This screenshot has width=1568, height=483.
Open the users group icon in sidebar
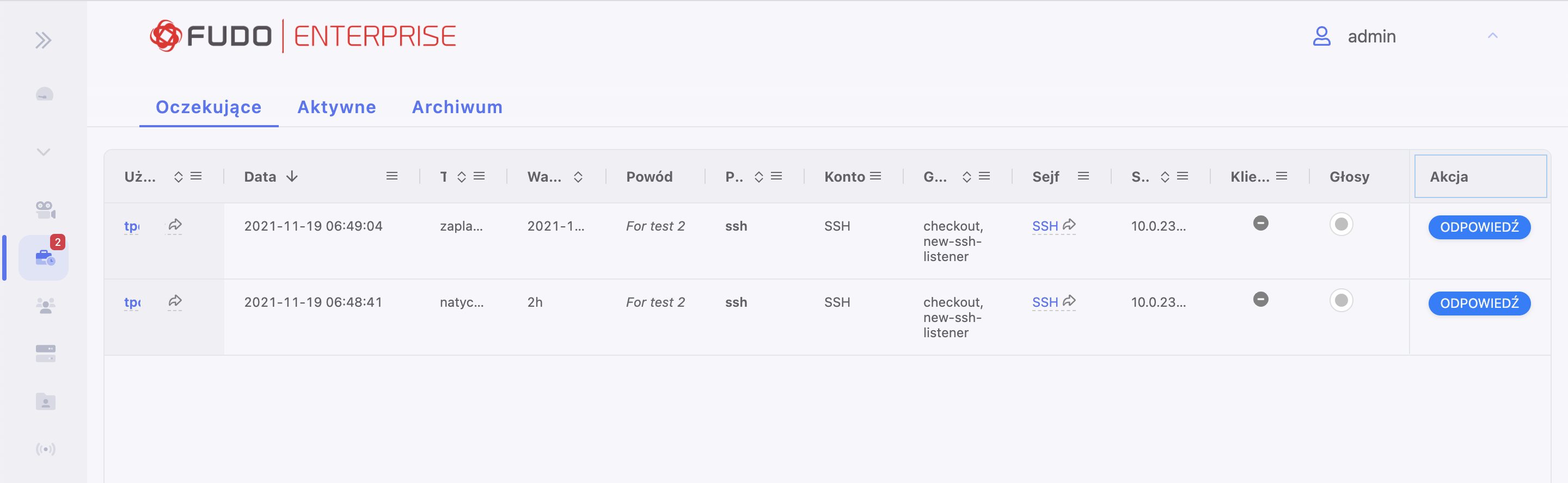click(46, 305)
